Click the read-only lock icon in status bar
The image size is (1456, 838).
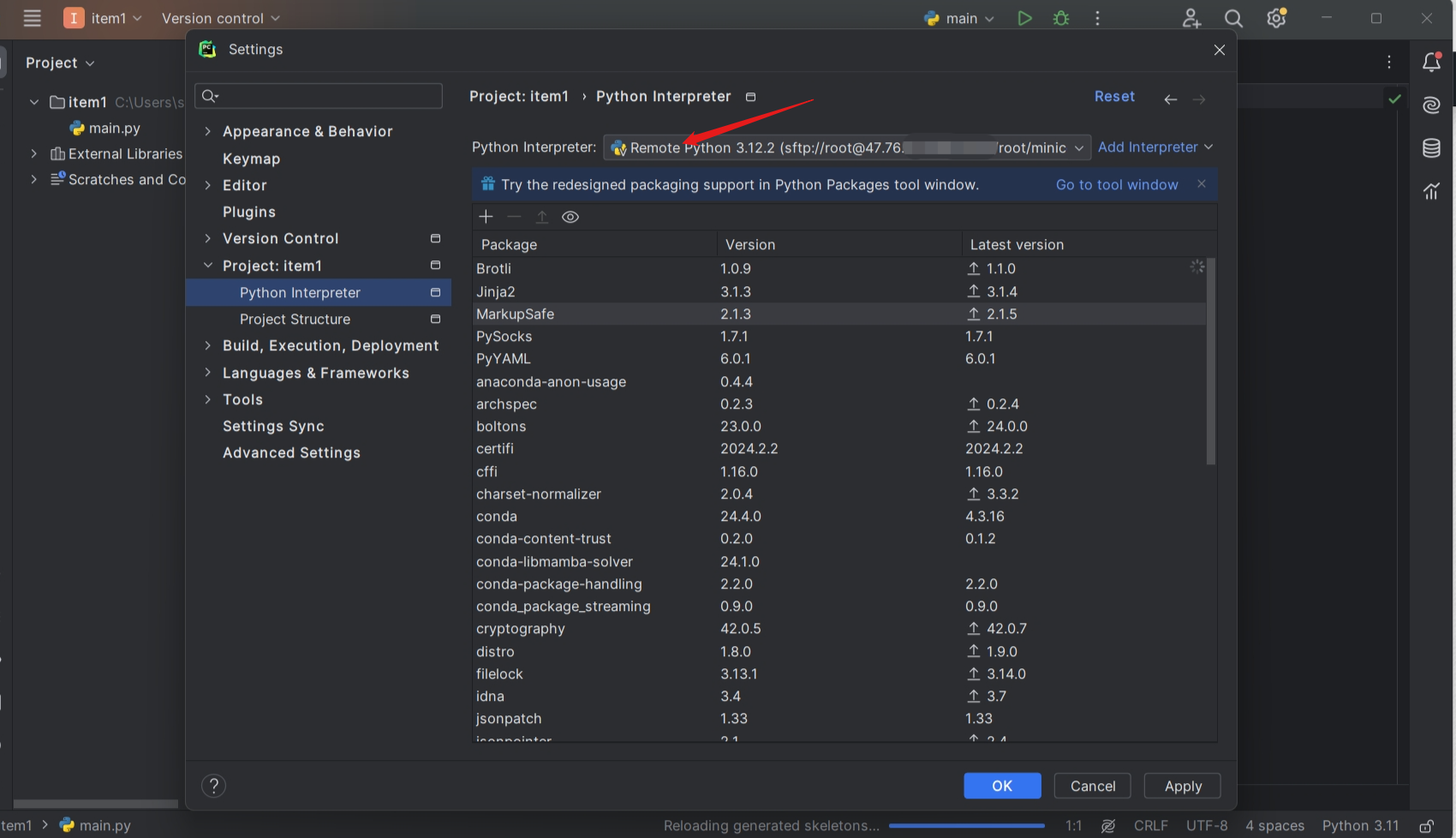1426,826
